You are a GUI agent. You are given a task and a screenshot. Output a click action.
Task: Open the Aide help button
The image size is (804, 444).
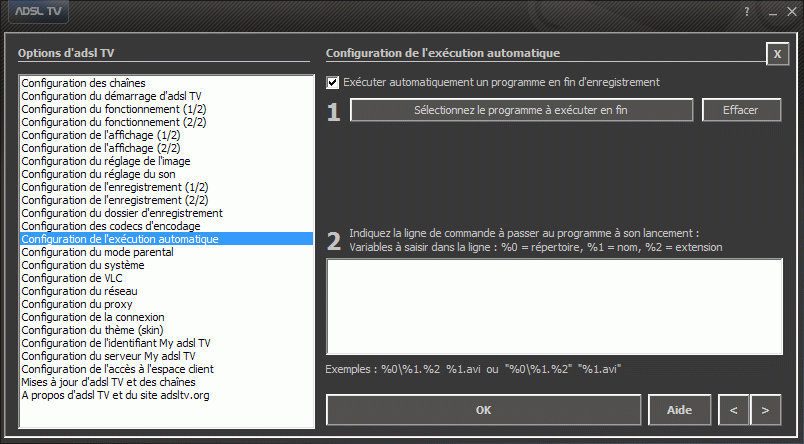tap(679, 410)
